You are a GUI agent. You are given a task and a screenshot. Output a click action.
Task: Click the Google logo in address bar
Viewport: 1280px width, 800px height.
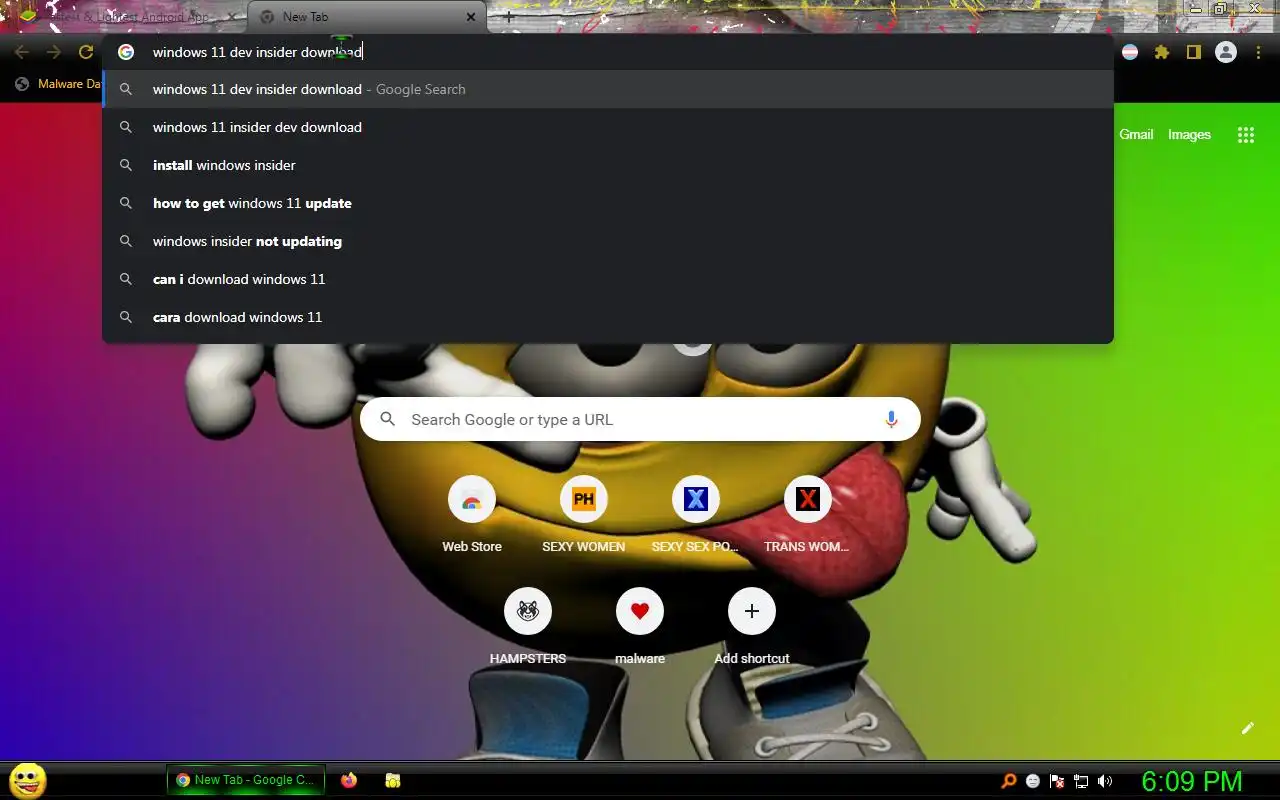coord(126,52)
